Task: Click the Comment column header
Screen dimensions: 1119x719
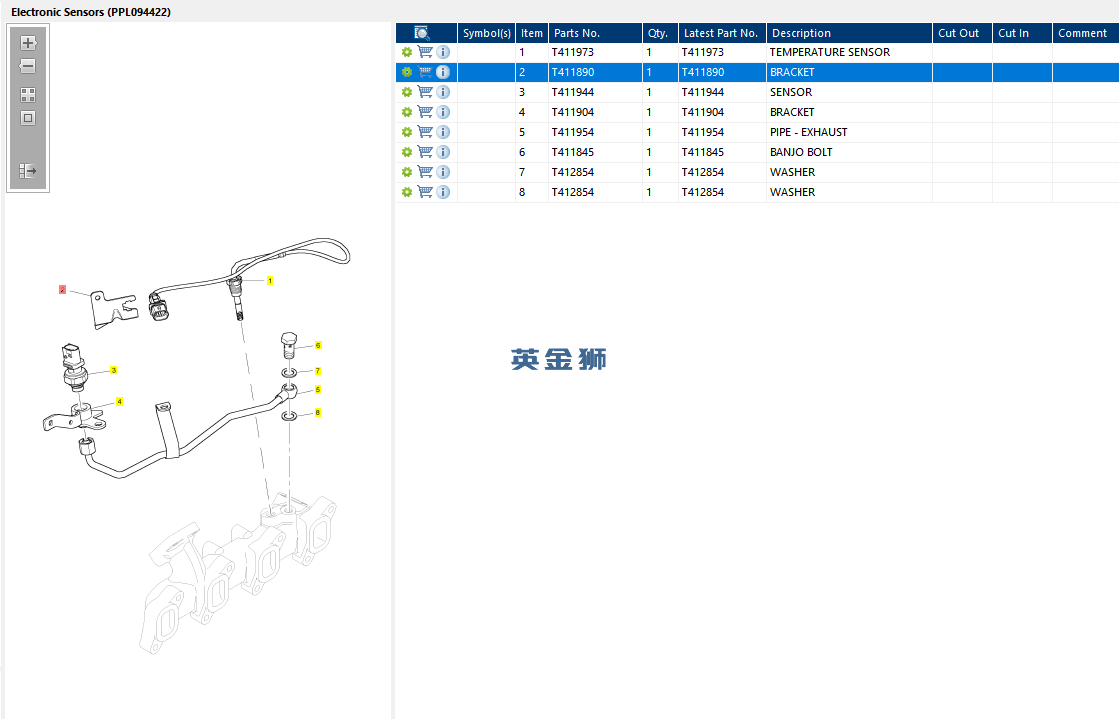Action: [1085, 33]
